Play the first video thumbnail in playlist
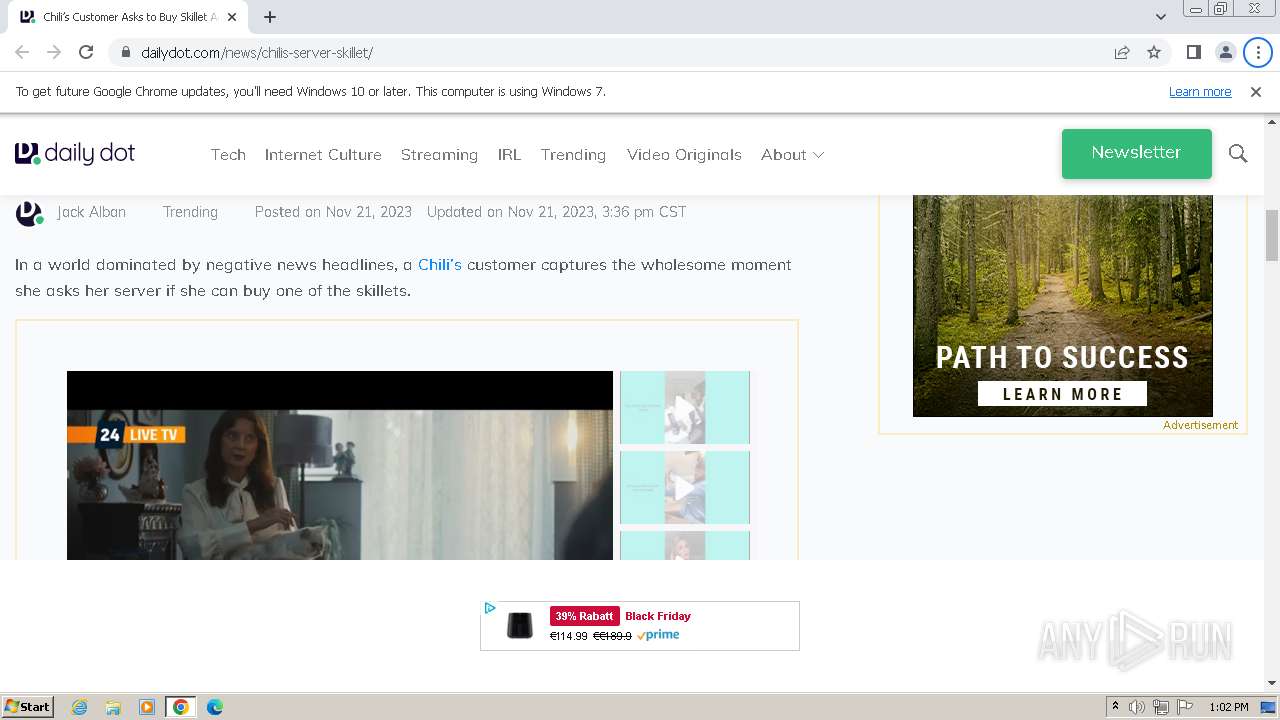Viewport: 1280px width, 720px height. 684,407
